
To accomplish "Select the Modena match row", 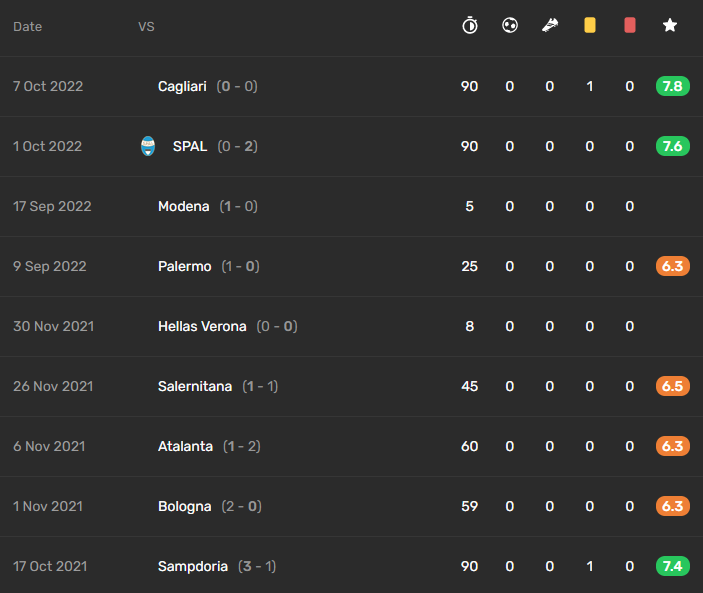I will (x=352, y=206).
